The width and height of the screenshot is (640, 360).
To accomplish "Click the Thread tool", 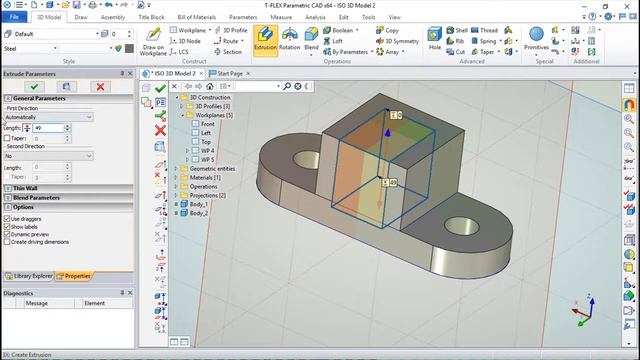I will point(484,30).
